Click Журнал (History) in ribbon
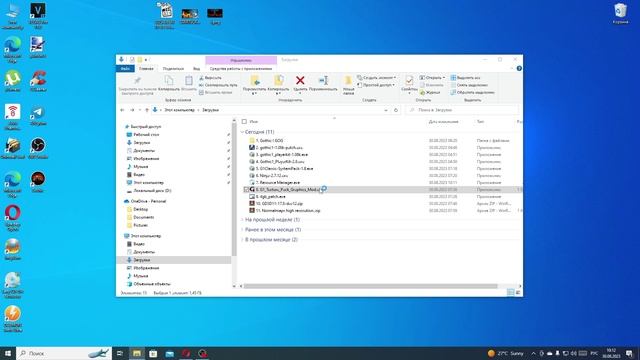Viewport: 640px width, 360px height. pos(430,92)
